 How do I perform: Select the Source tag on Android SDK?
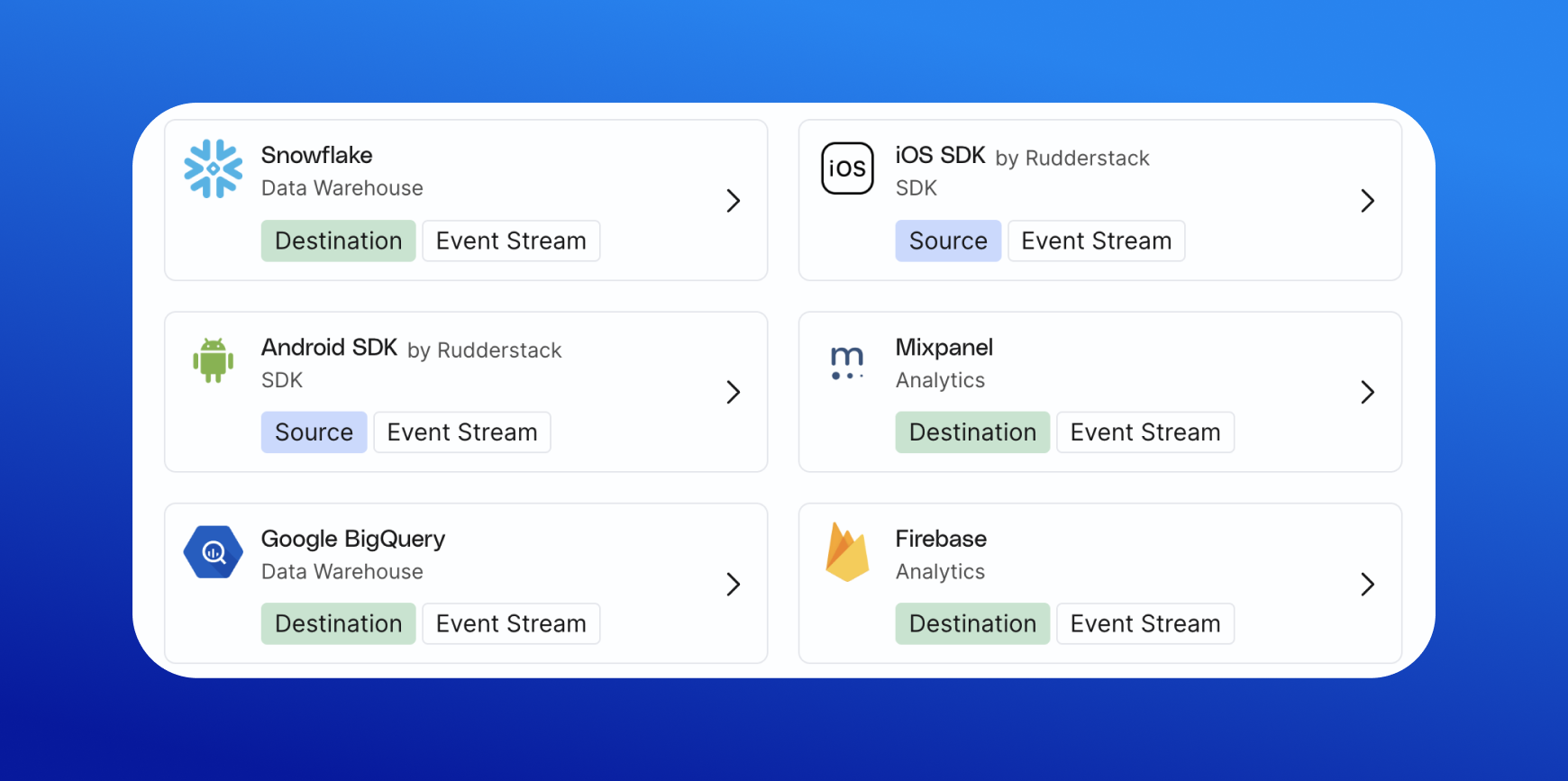[314, 432]
